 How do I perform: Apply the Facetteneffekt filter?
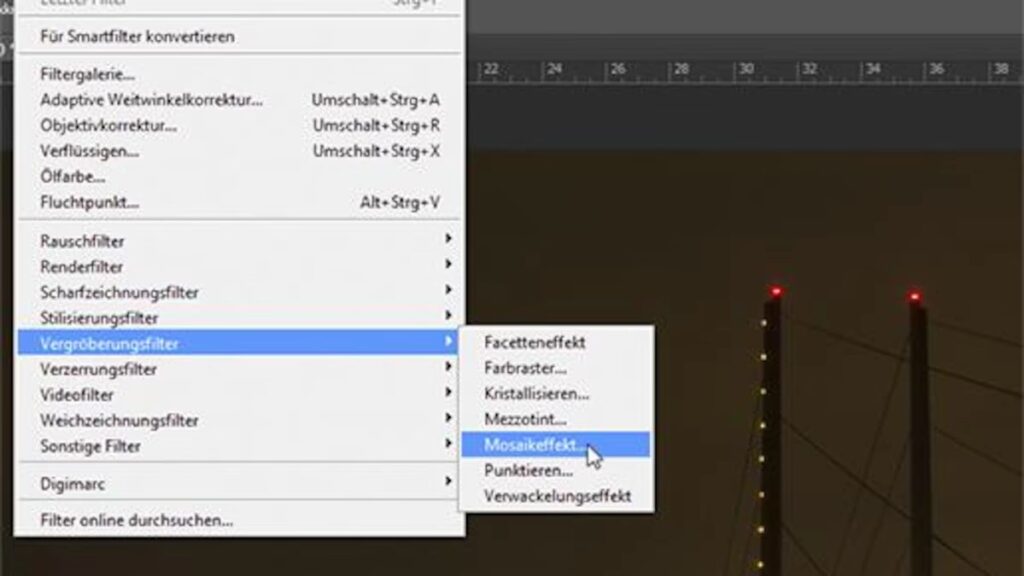tap(535, 342)
